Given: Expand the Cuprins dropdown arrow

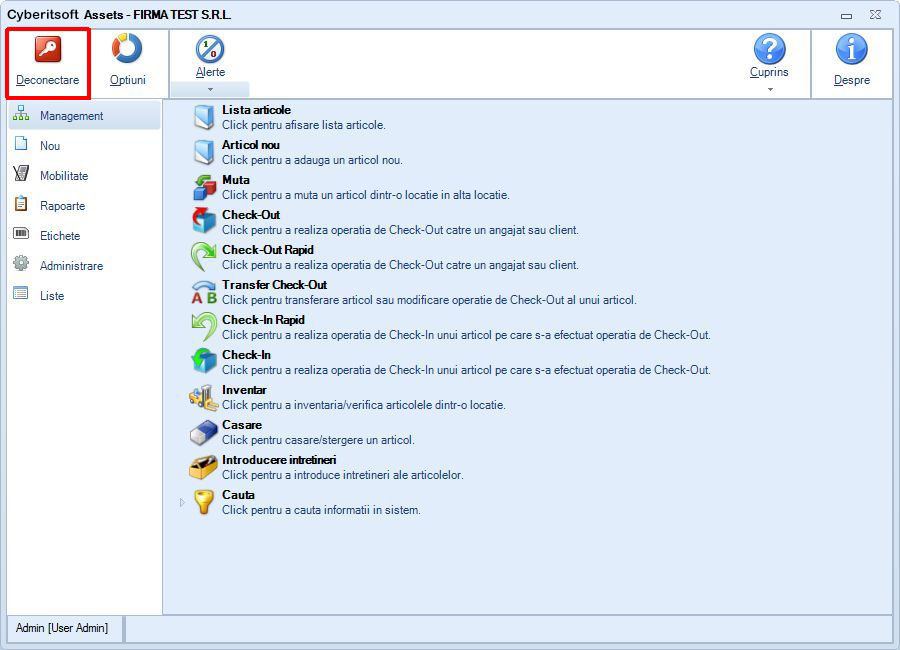Looking at the screenshot, I should pos(770,90).
